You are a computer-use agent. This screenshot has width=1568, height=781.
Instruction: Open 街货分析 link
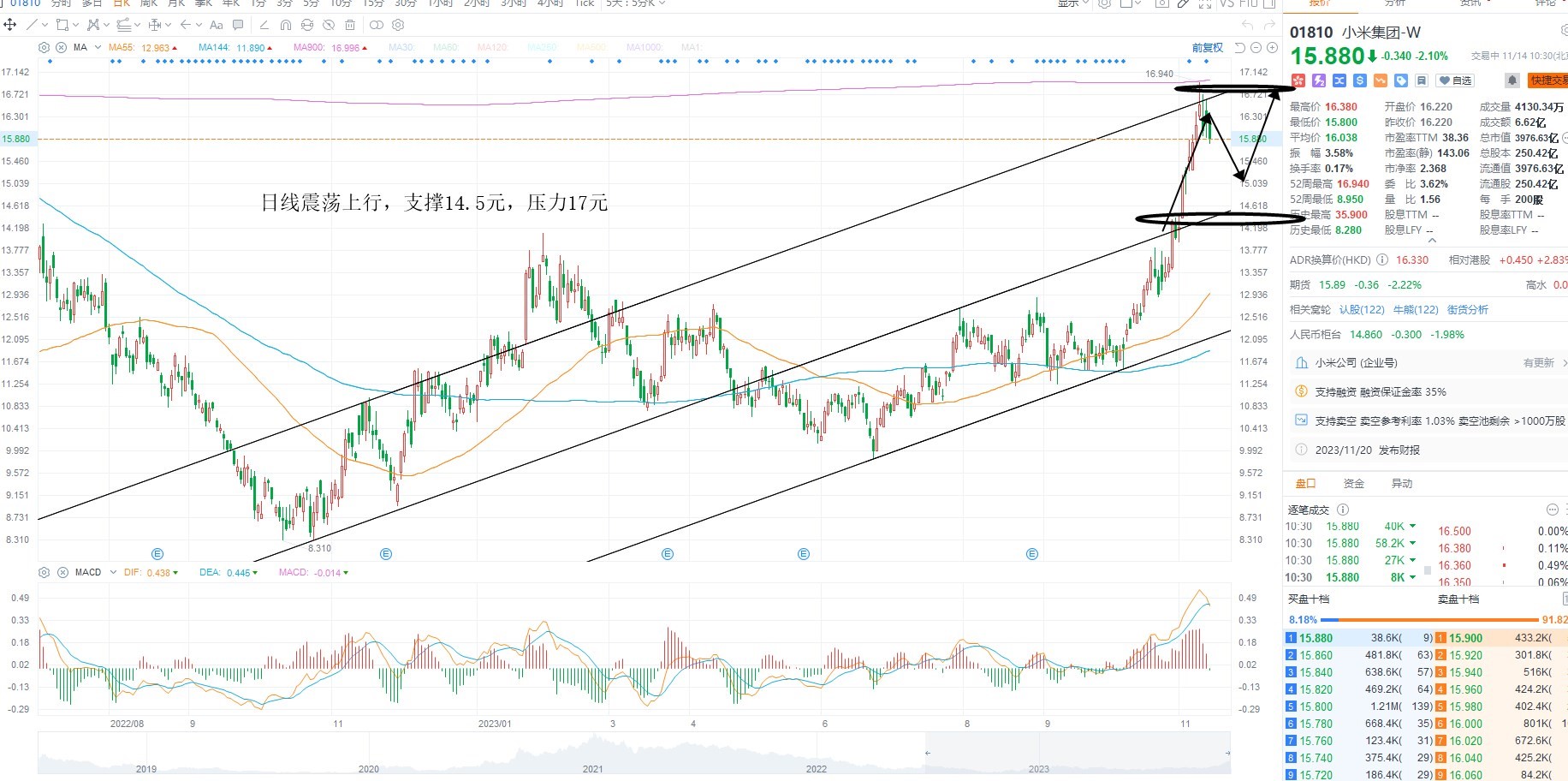pos(1468,310)
